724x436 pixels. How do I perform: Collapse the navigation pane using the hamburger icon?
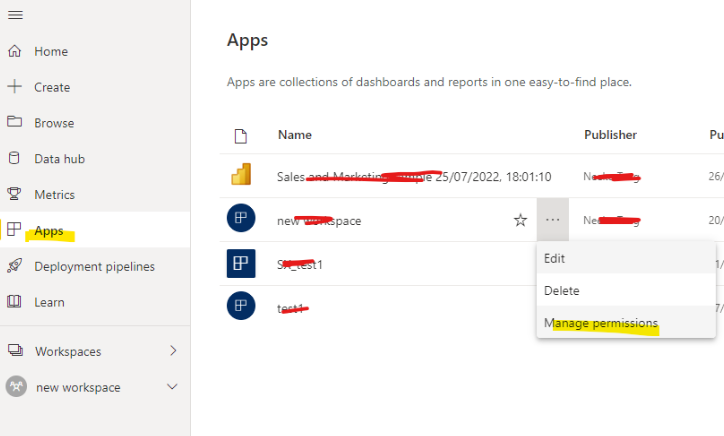point(15,15)
